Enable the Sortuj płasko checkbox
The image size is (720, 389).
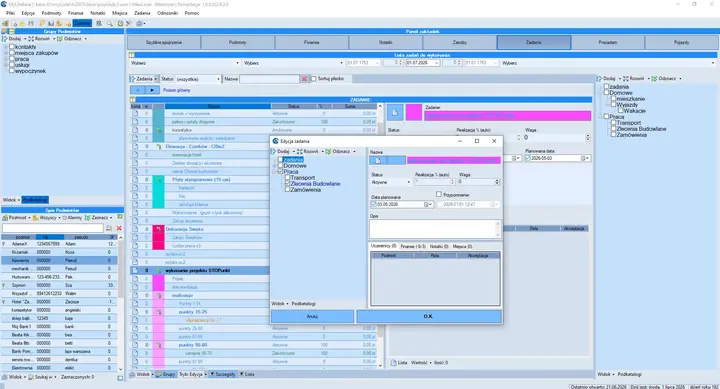[x=314, y=79]
